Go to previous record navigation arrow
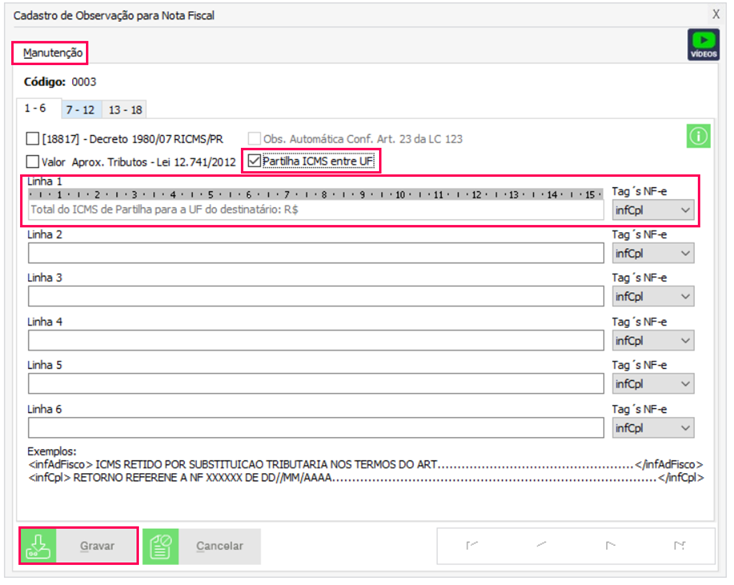 tap(541, 546)
